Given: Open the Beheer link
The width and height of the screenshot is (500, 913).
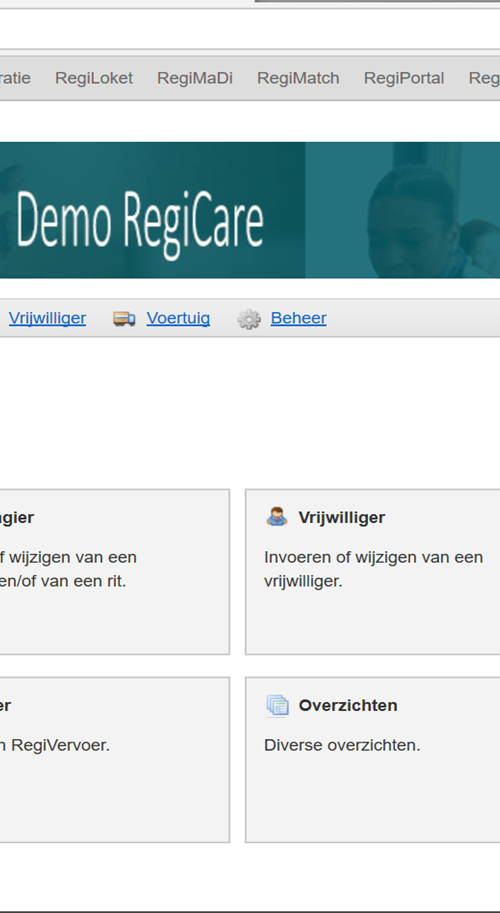Looking at the screenshot, I should pos(299,319).
